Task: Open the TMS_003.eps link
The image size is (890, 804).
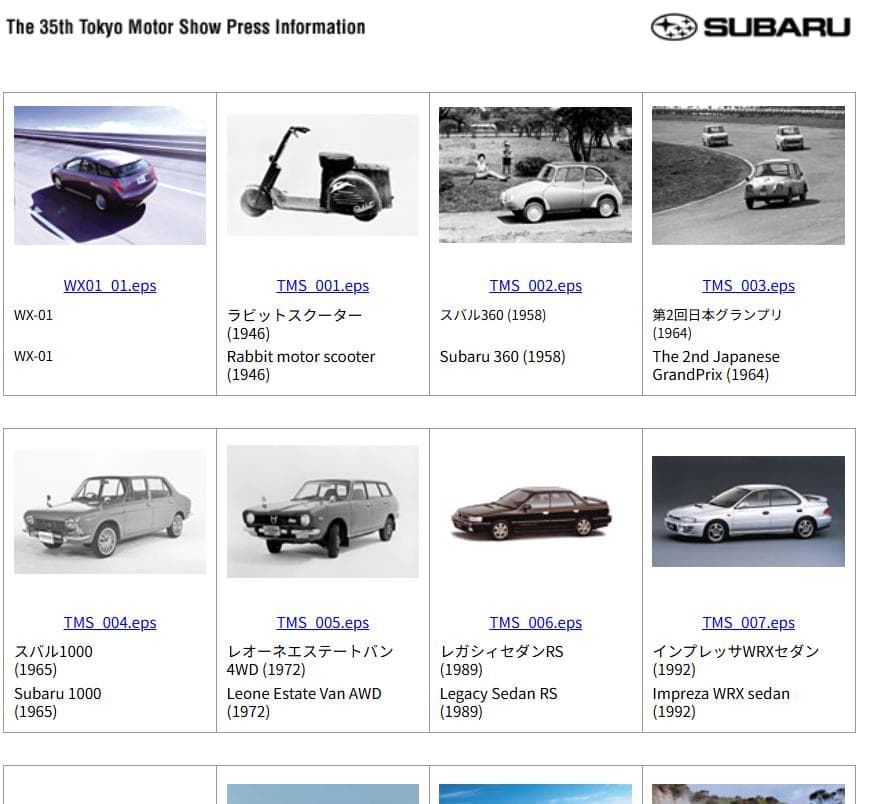Action: pyautogui.click(x=748, y=286)
